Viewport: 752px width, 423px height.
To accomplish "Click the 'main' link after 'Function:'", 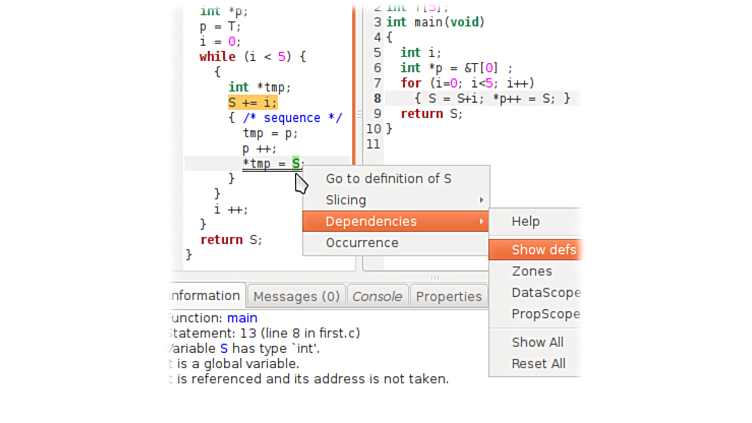I will pyautogui.click(x=241, y=318).
